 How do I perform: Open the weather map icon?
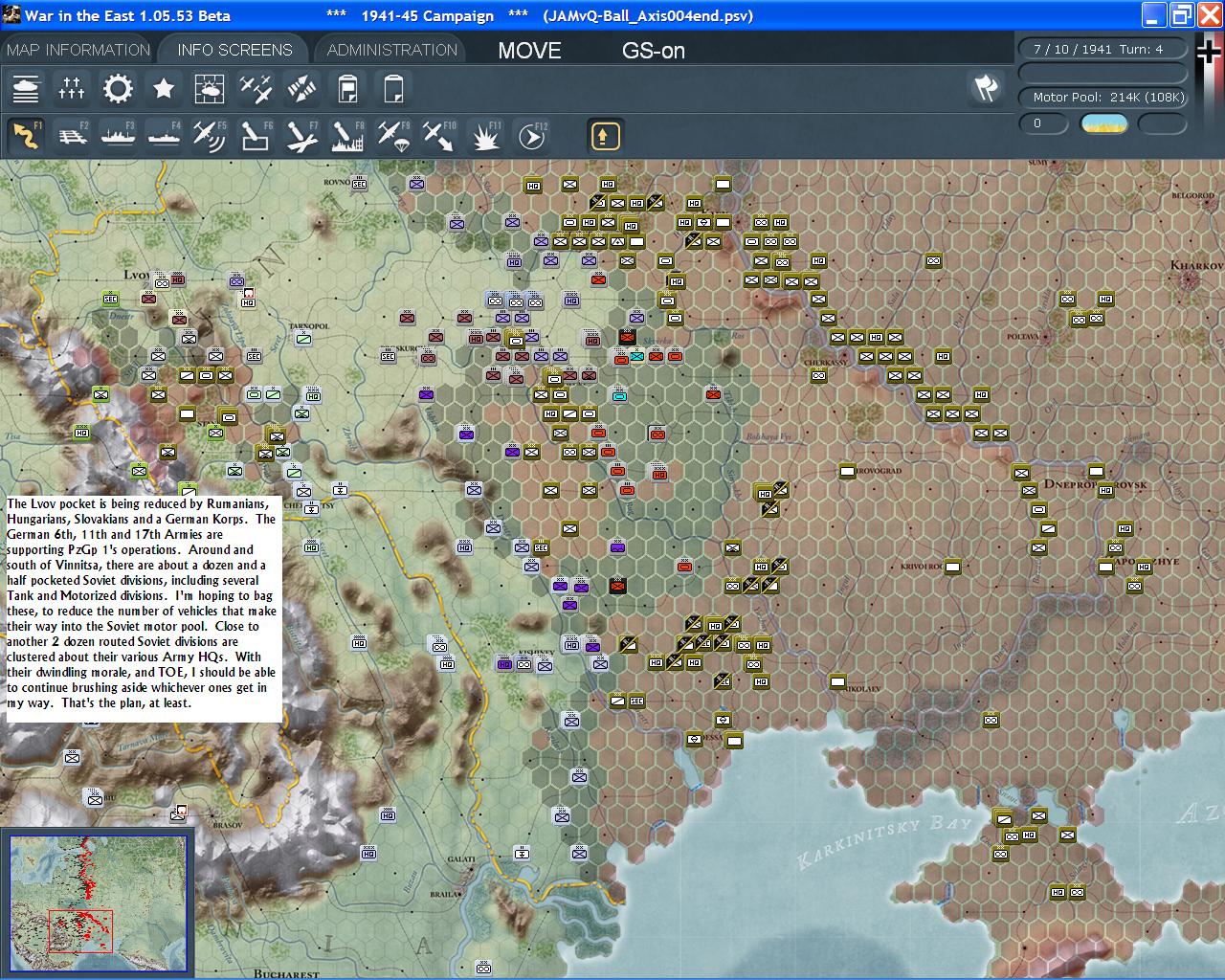210,89
